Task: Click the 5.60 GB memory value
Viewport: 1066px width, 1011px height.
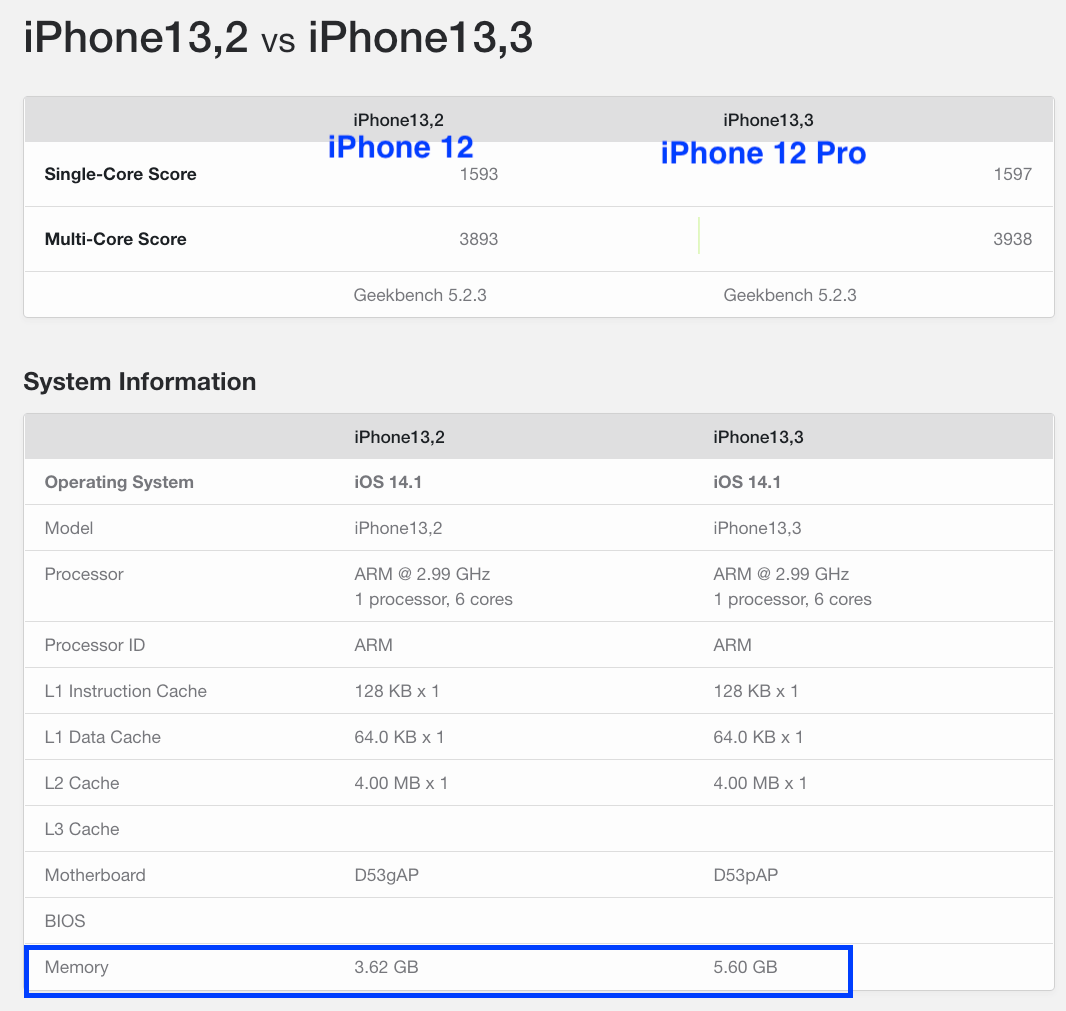Action: (745, 967)
